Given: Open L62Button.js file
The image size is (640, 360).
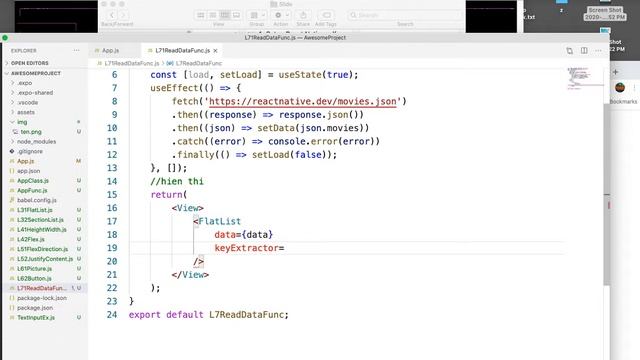Looking at the screenshot, I should [34, 278].
